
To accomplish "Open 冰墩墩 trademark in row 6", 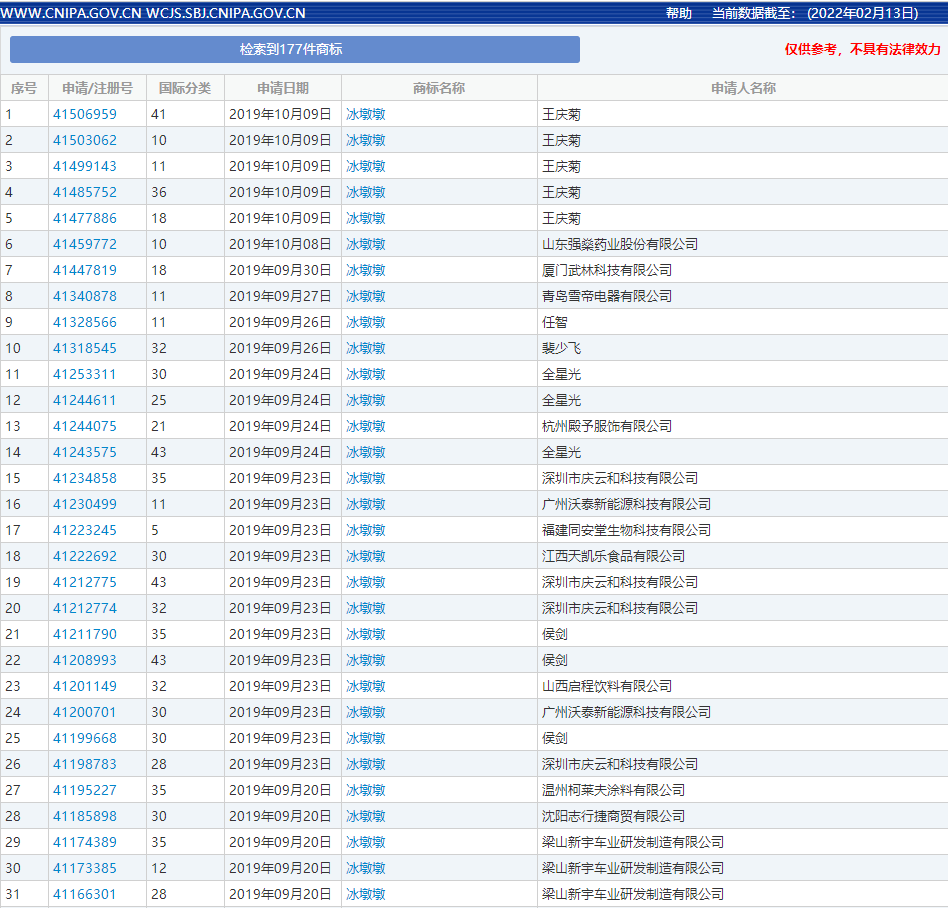I will point(366,244).
